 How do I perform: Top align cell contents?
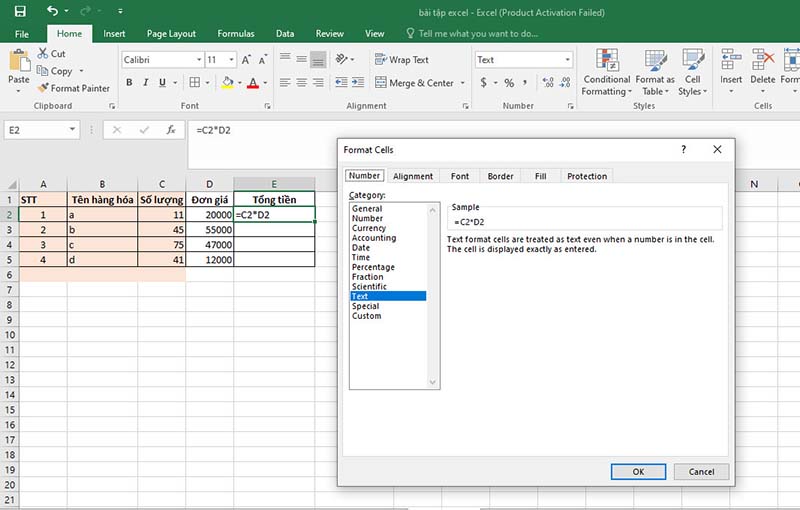coord(285,59)
